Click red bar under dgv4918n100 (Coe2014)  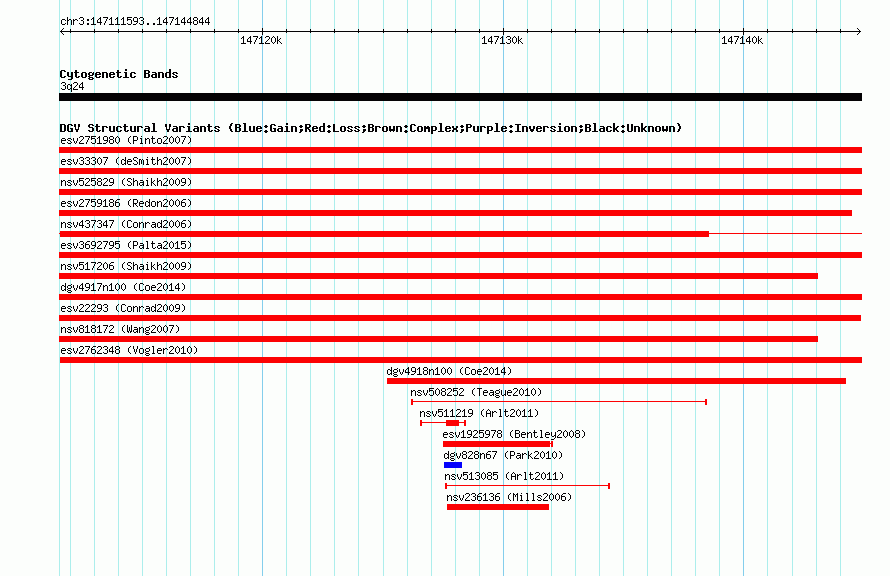(616, 381)
